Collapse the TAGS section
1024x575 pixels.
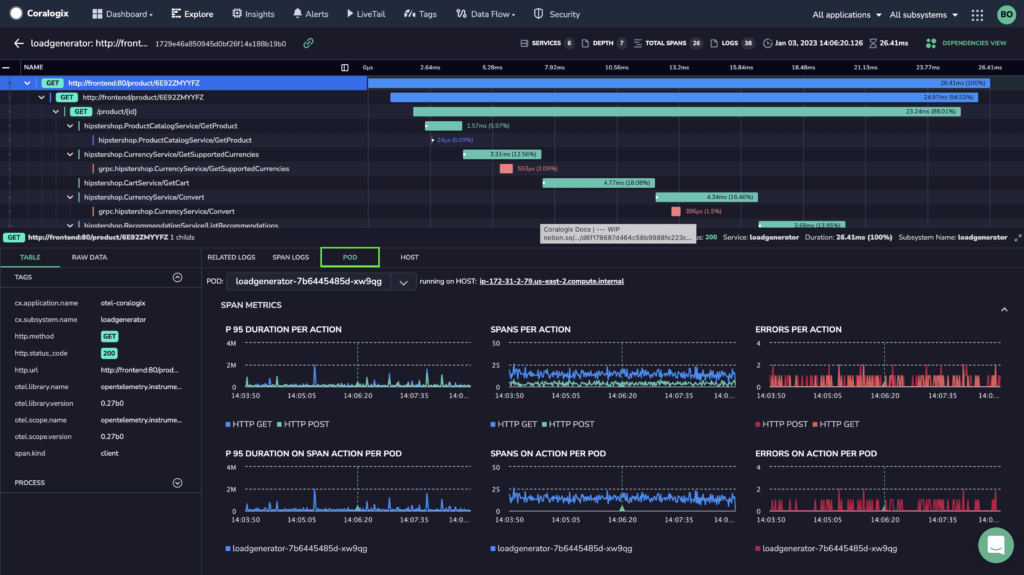point(177,278)
